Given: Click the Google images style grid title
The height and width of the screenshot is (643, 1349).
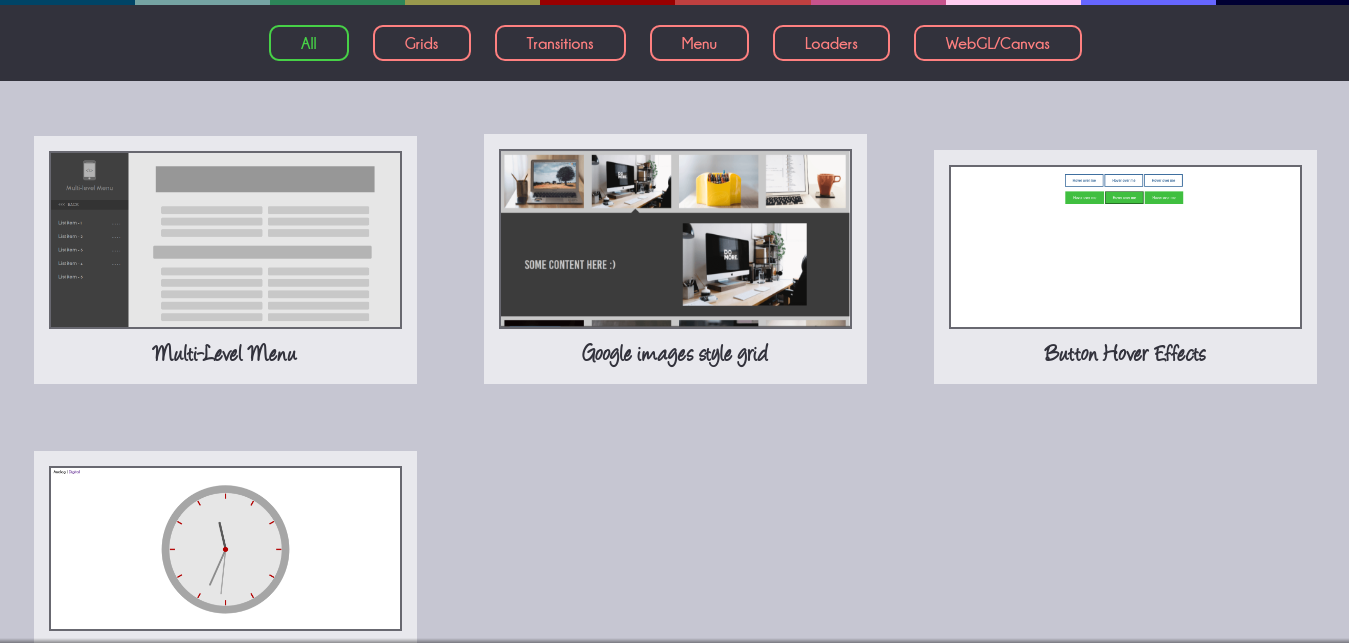Looking at the screenshot, I should 675,354.
